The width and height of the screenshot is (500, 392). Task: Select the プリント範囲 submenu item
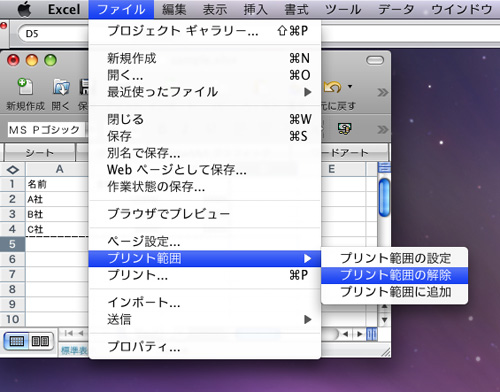point(205,258)
